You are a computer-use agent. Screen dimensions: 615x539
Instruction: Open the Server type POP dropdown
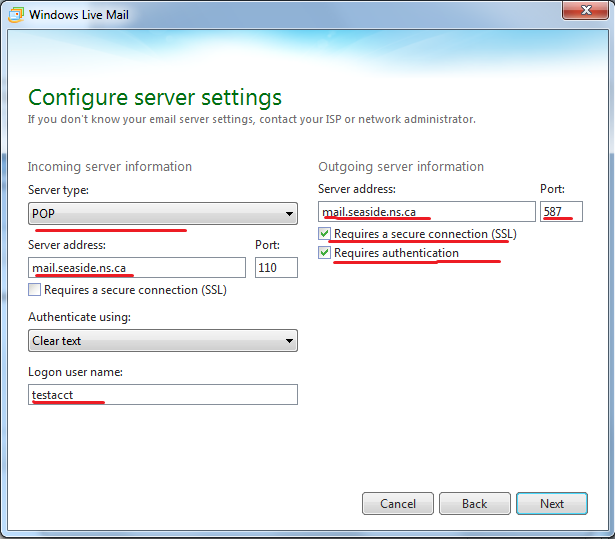coord(163,213)
